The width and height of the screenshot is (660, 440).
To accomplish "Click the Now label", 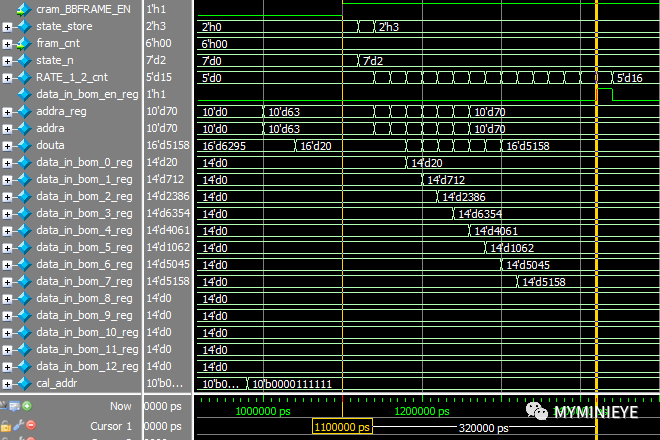I will click(x=120, y=406).
